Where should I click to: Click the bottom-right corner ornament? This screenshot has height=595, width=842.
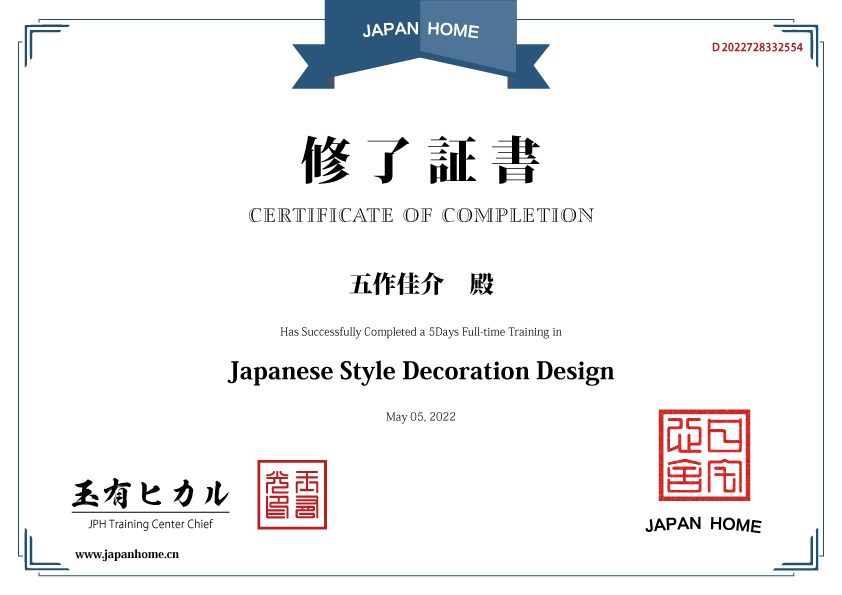point(798,552)
